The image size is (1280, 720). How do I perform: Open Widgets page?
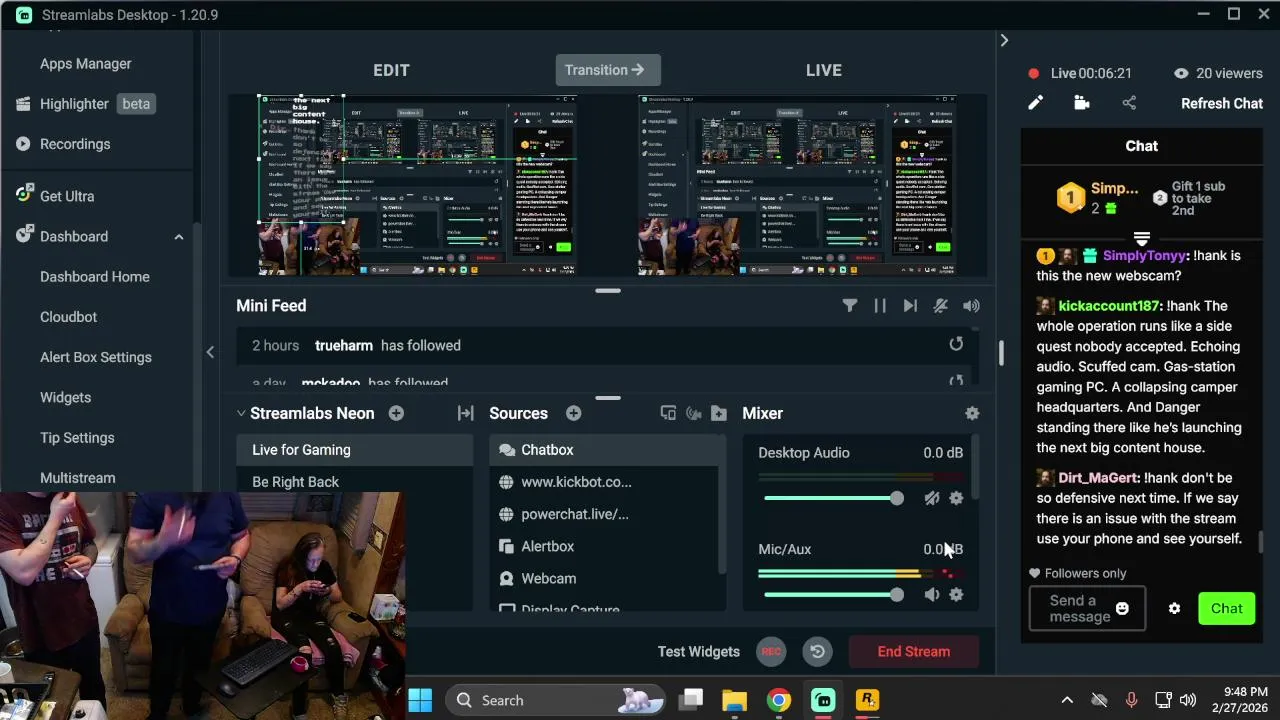point(65,397)
